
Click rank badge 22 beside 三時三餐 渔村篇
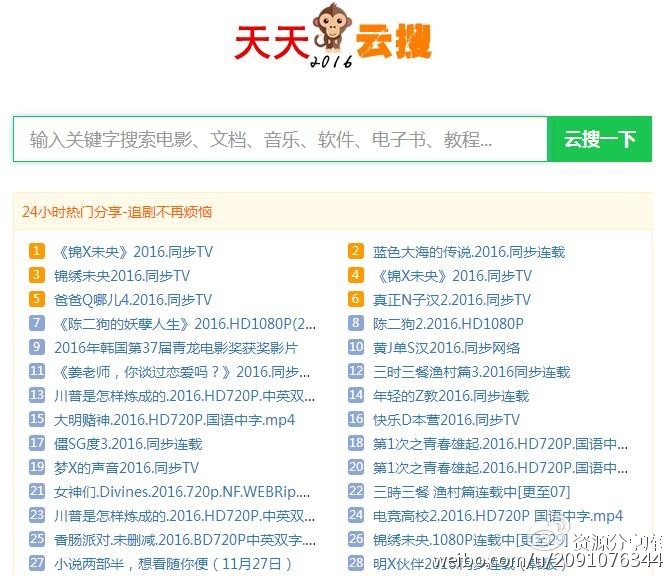tap(356, 491)
